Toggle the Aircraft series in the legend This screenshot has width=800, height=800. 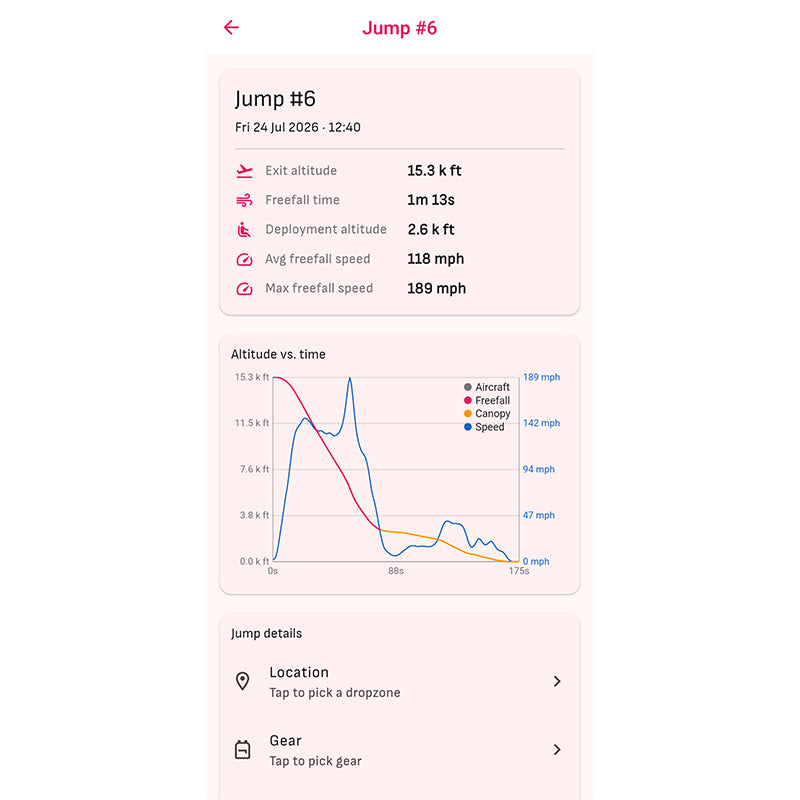[x=487, y=387]
